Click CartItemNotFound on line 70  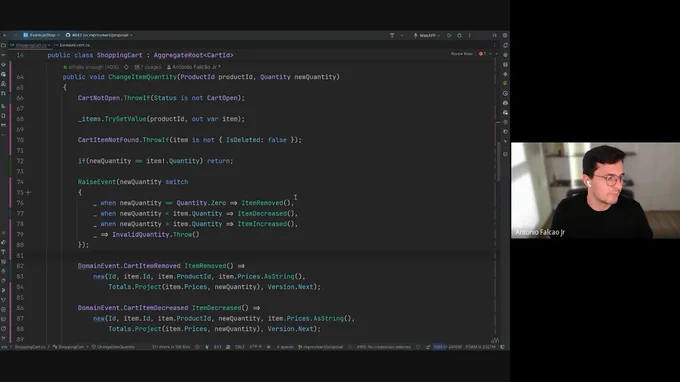[x=108, y=140]
